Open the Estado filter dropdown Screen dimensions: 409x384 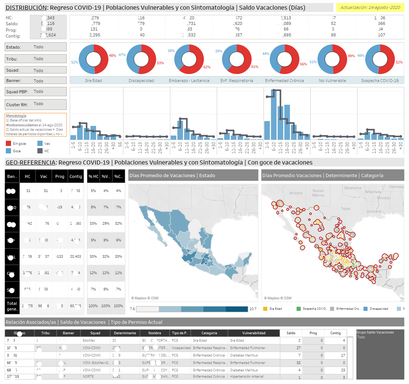coord(36,47)
